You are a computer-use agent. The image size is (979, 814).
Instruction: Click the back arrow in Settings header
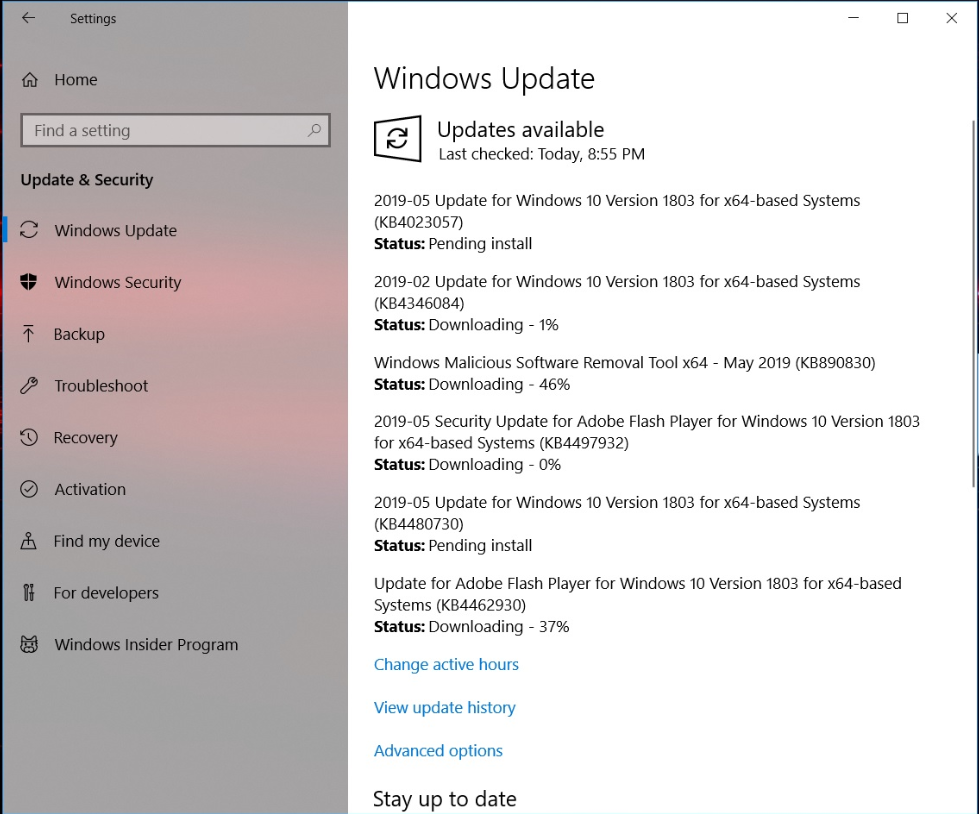[x=28, y=18]
